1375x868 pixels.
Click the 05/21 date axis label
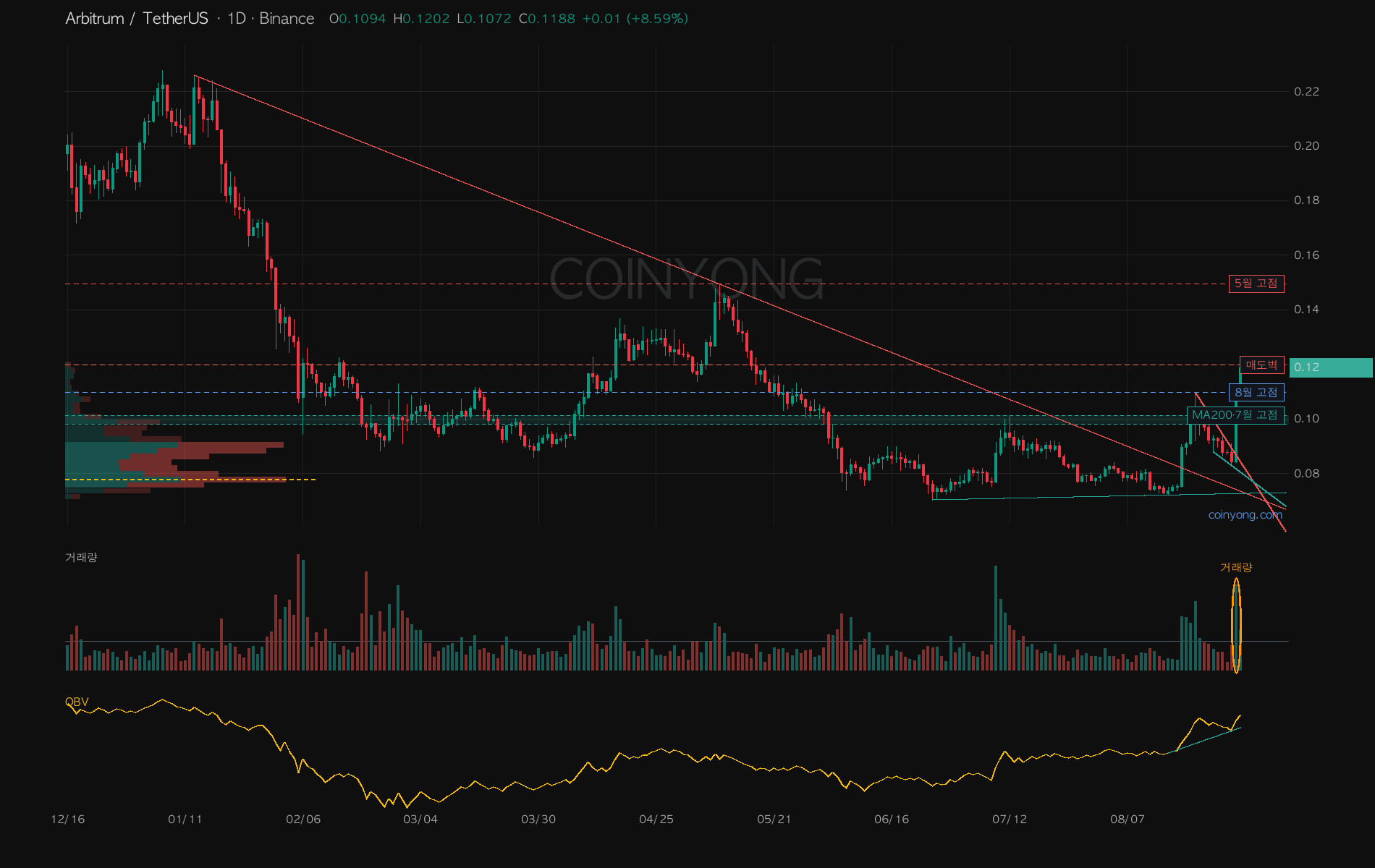(x=774, y=820)
